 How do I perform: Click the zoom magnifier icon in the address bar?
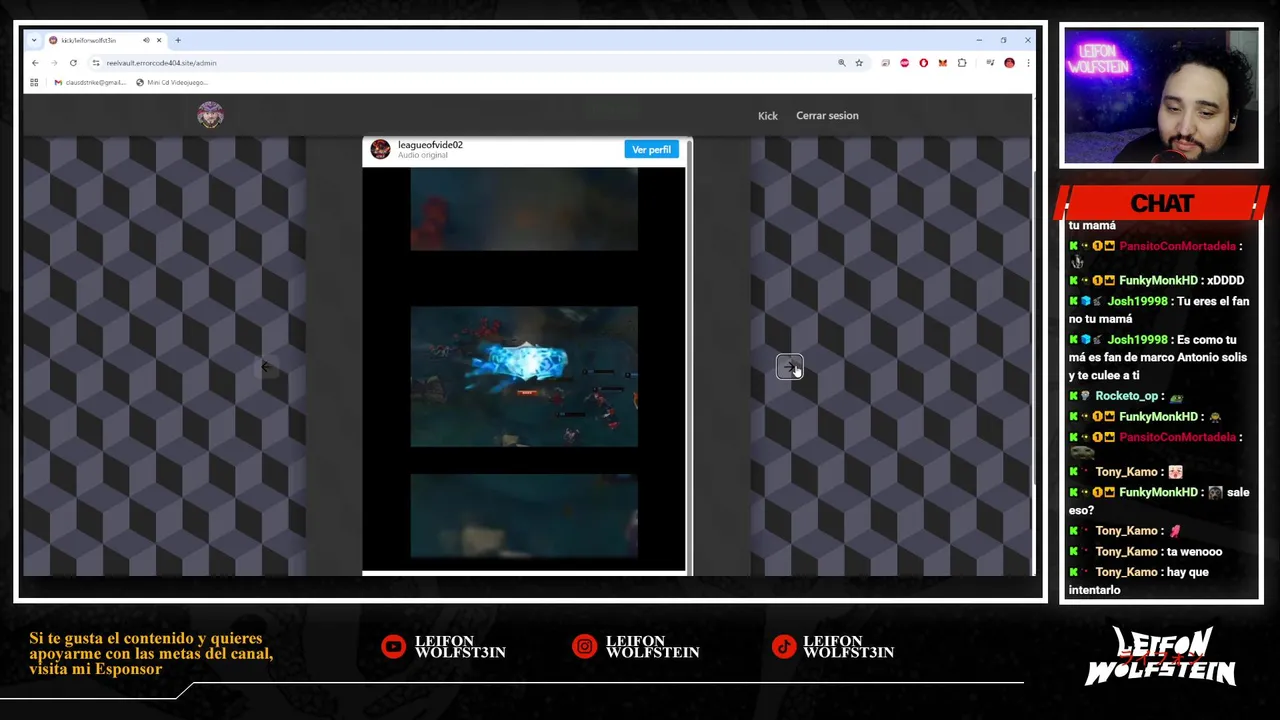[x=842, y=63]
